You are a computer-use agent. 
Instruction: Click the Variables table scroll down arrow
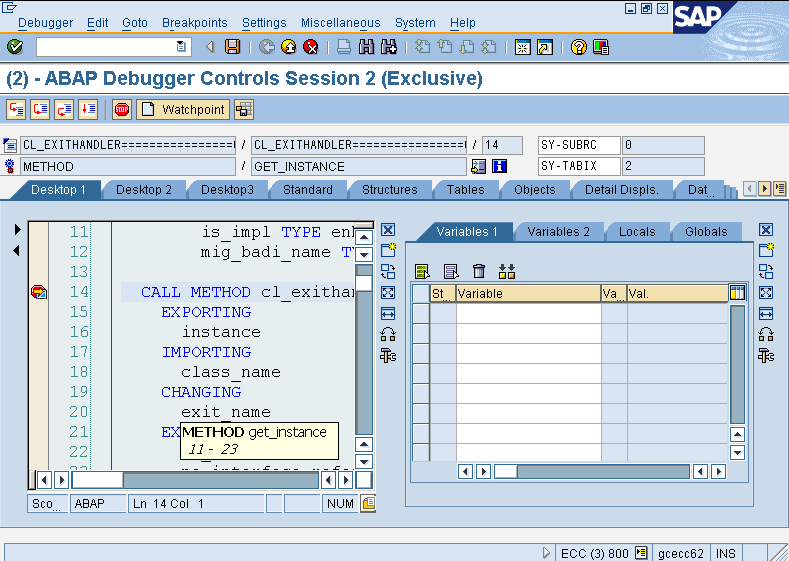pos(737,452)
